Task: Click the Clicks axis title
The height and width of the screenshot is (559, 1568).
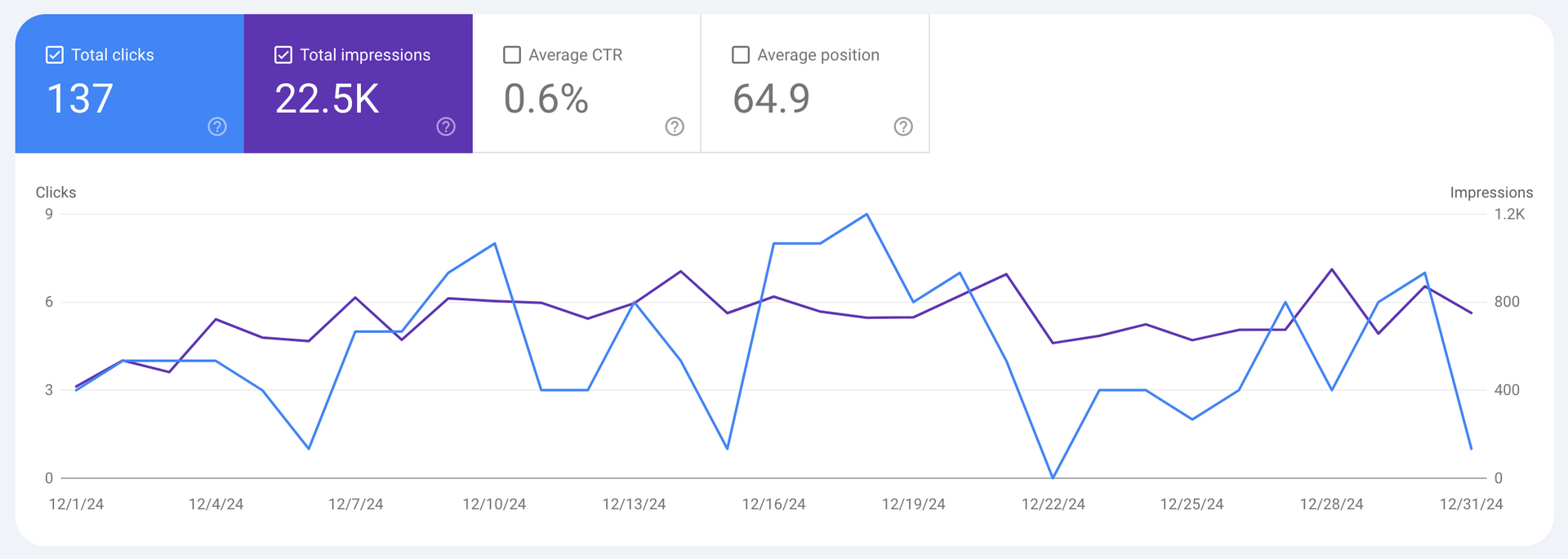Action: pyautogui.click(x=56, y=193)
